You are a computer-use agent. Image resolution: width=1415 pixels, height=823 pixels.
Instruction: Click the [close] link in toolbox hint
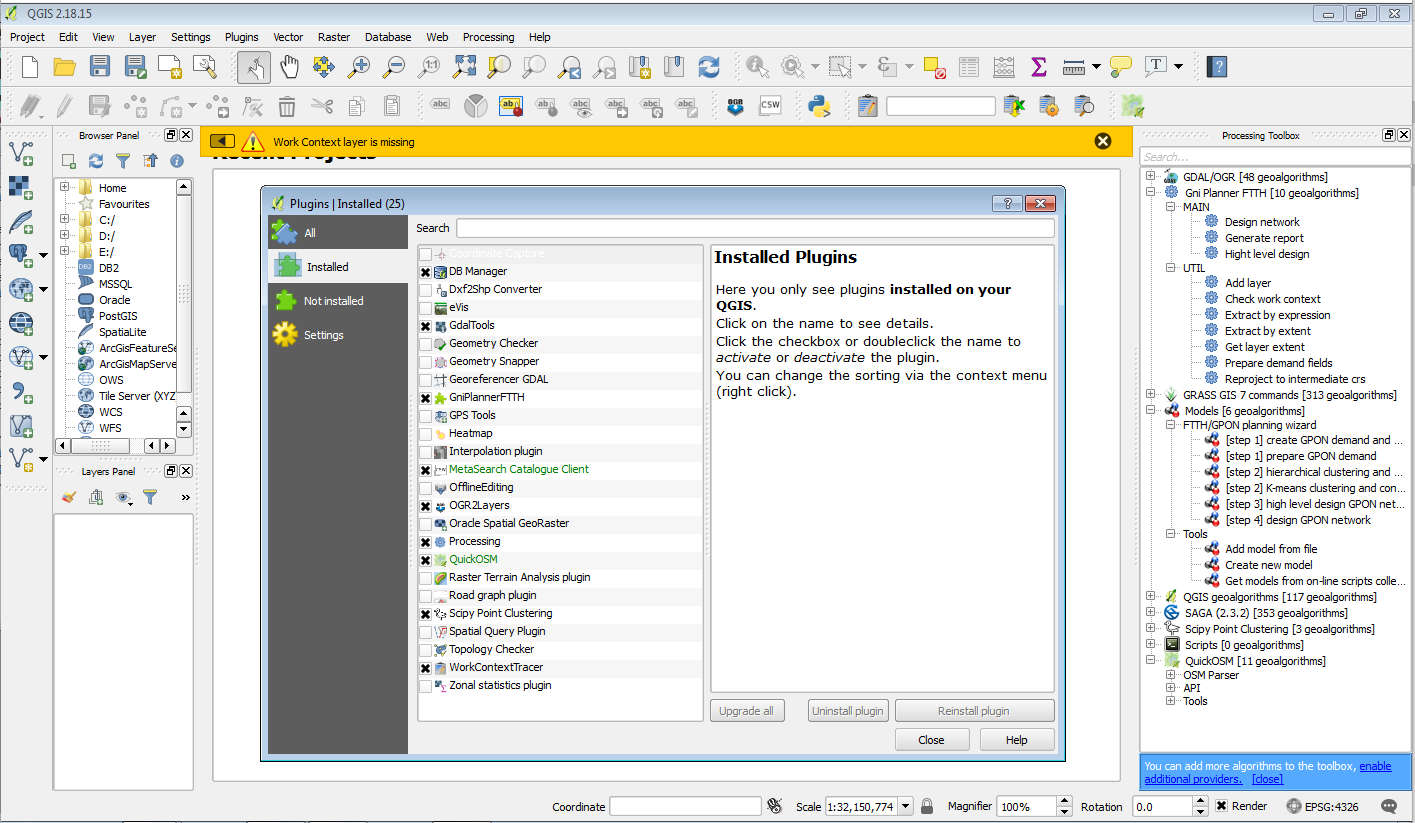[x=1267, y=779]
